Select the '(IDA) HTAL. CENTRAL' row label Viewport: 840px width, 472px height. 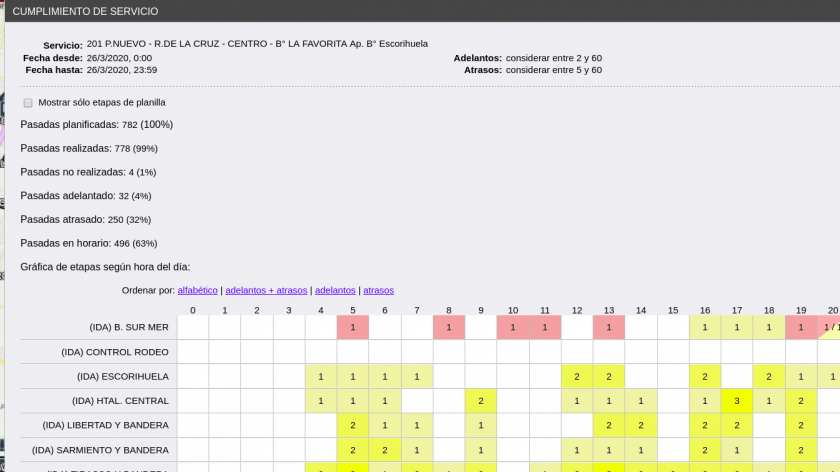click(x=119, y=401)
